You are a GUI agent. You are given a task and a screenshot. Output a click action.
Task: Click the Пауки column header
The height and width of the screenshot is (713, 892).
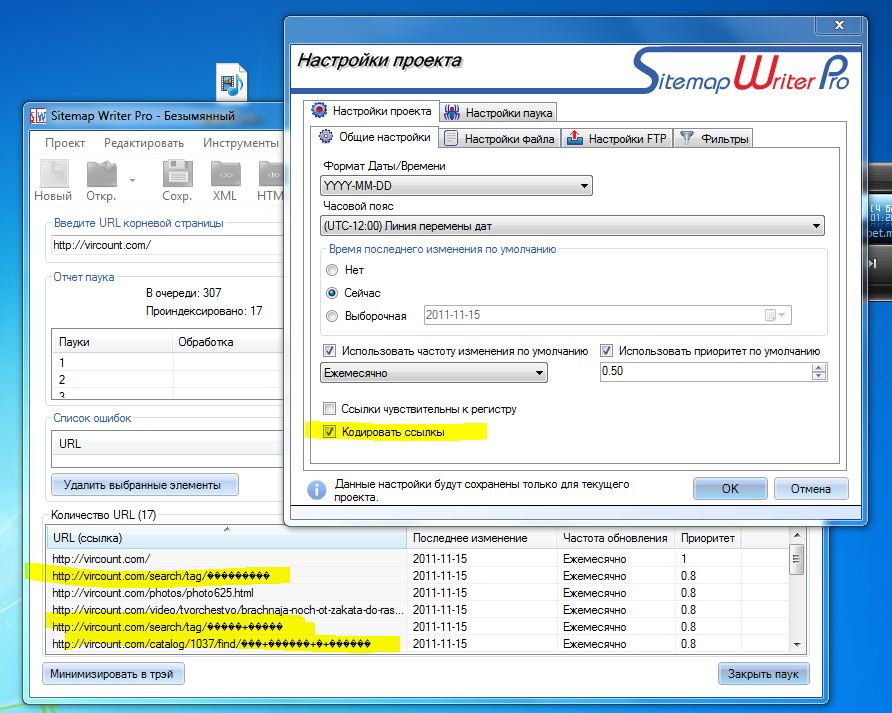click(112, 342)
